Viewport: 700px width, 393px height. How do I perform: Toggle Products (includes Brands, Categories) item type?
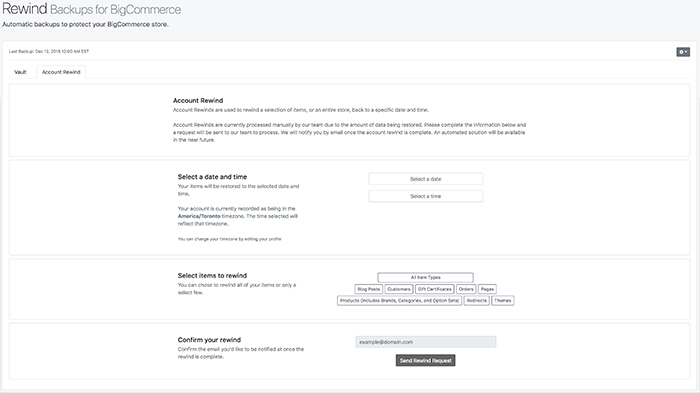(x=400, y=301)
